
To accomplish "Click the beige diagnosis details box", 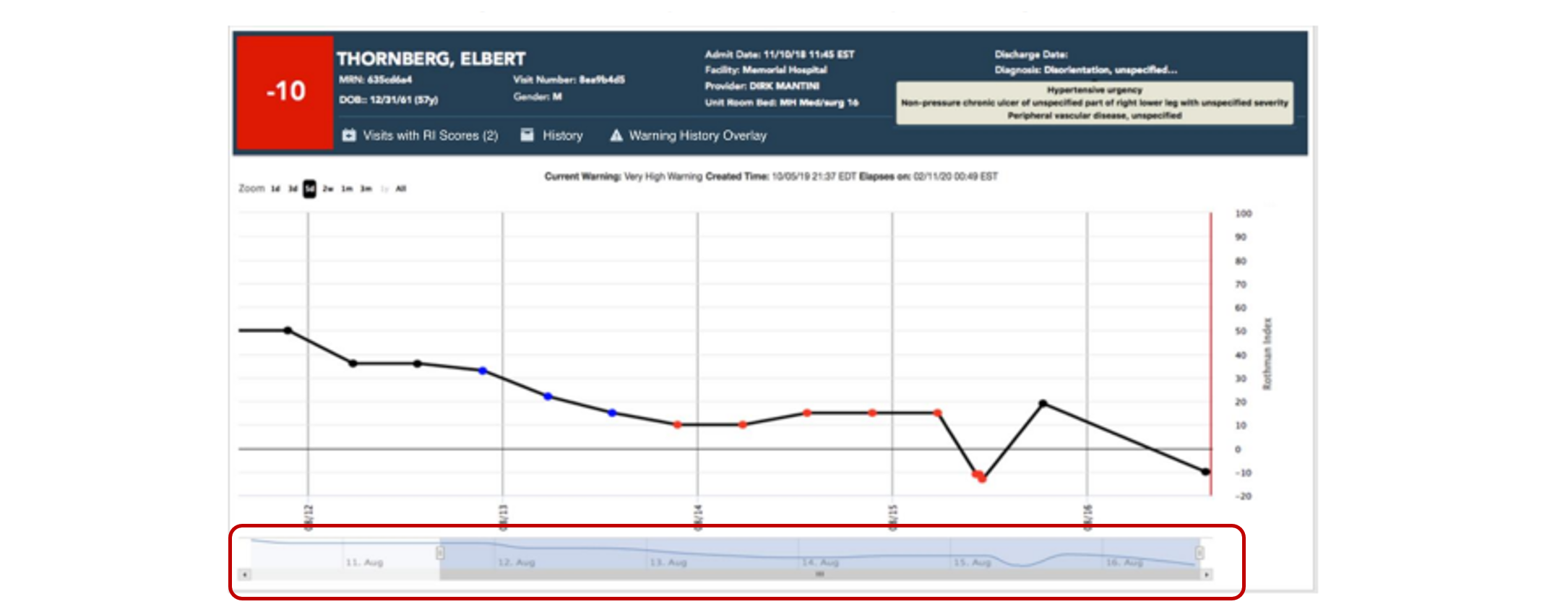I will 1095,103.
